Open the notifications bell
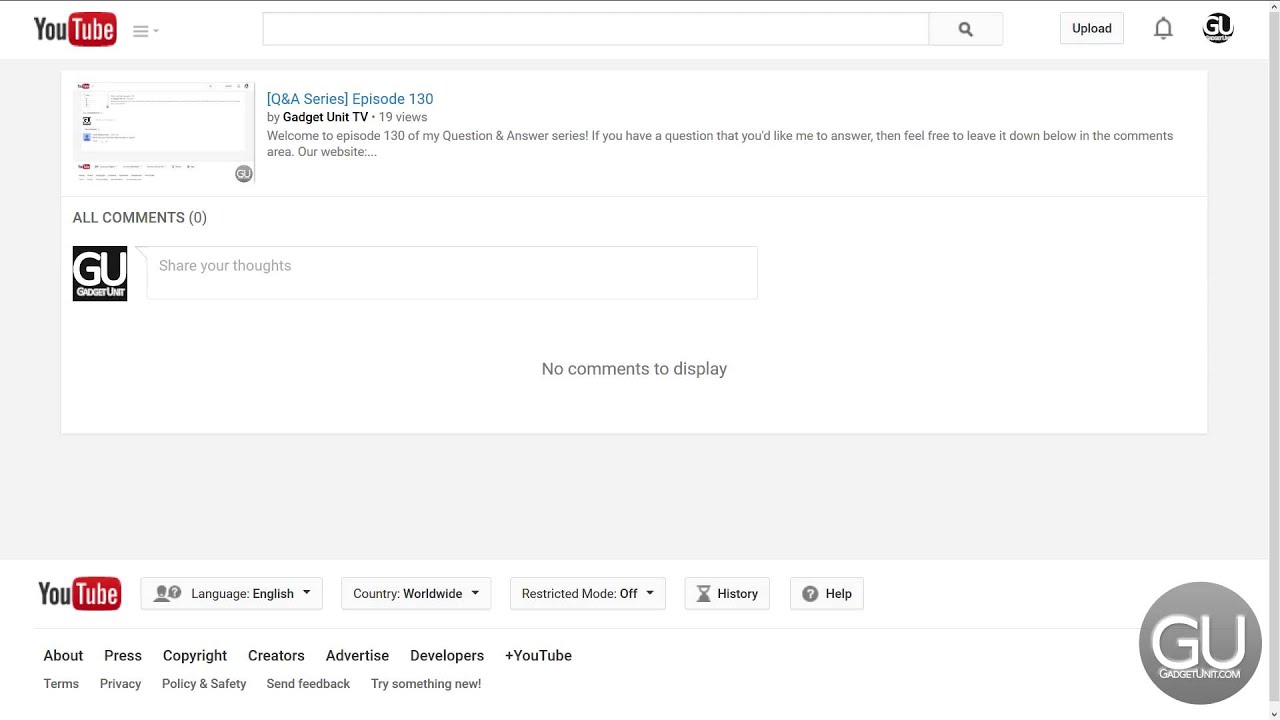 [1163, 29]
